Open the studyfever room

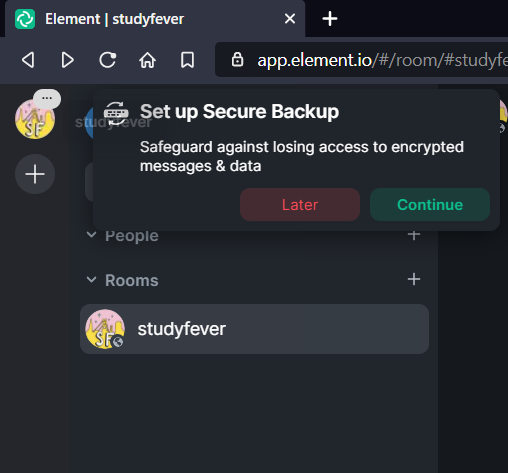254,329
